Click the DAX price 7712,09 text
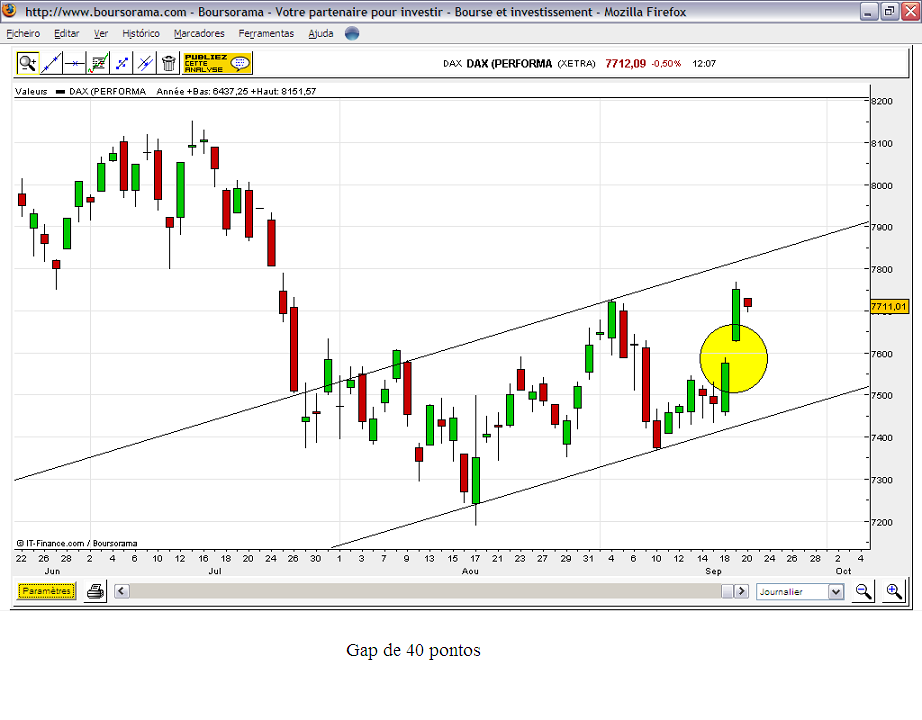Viewport: 922px width, 720px height. (x=625, y=64)
